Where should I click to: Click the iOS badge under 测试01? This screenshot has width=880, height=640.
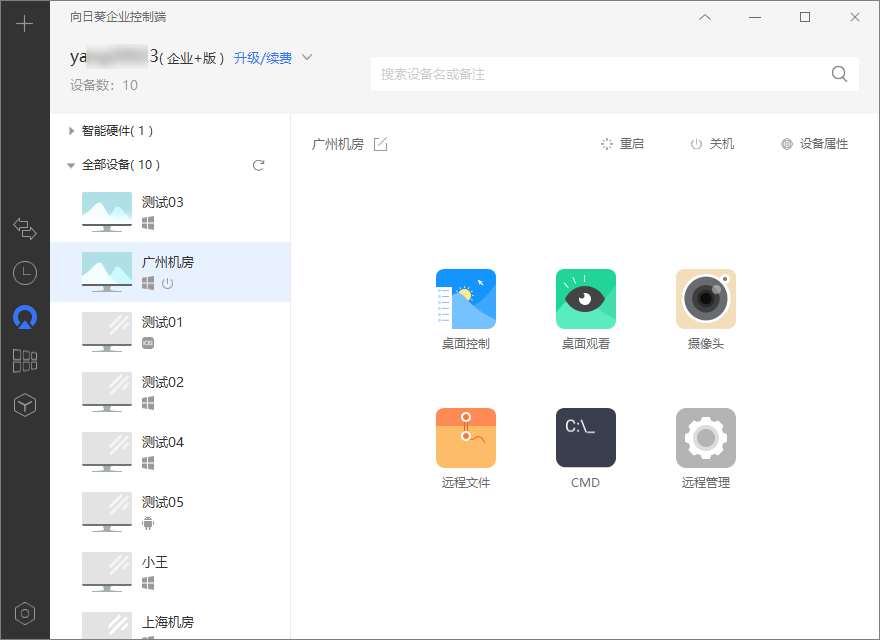tap(148, 343)
